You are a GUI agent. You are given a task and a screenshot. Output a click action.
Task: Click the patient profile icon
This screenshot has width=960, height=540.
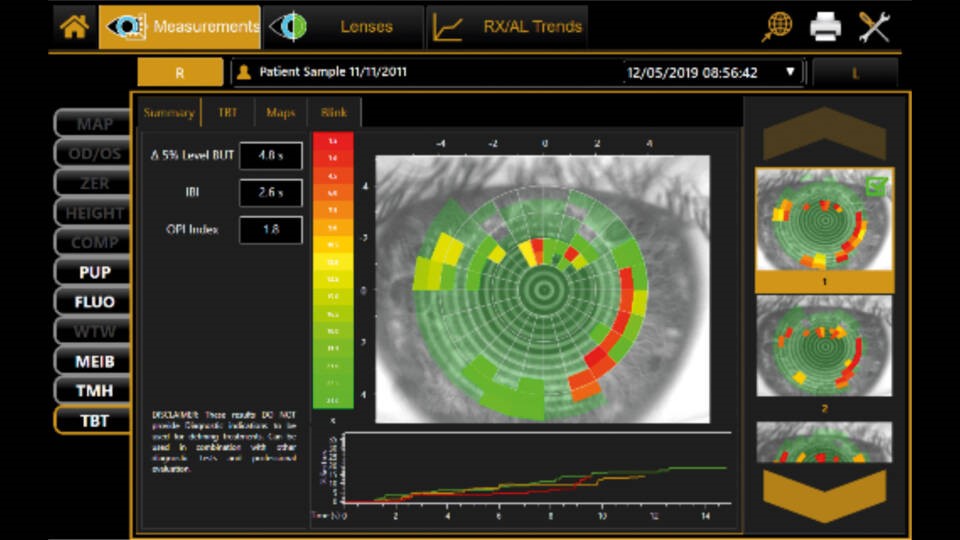pyautogui.click(x=243, y=72)
